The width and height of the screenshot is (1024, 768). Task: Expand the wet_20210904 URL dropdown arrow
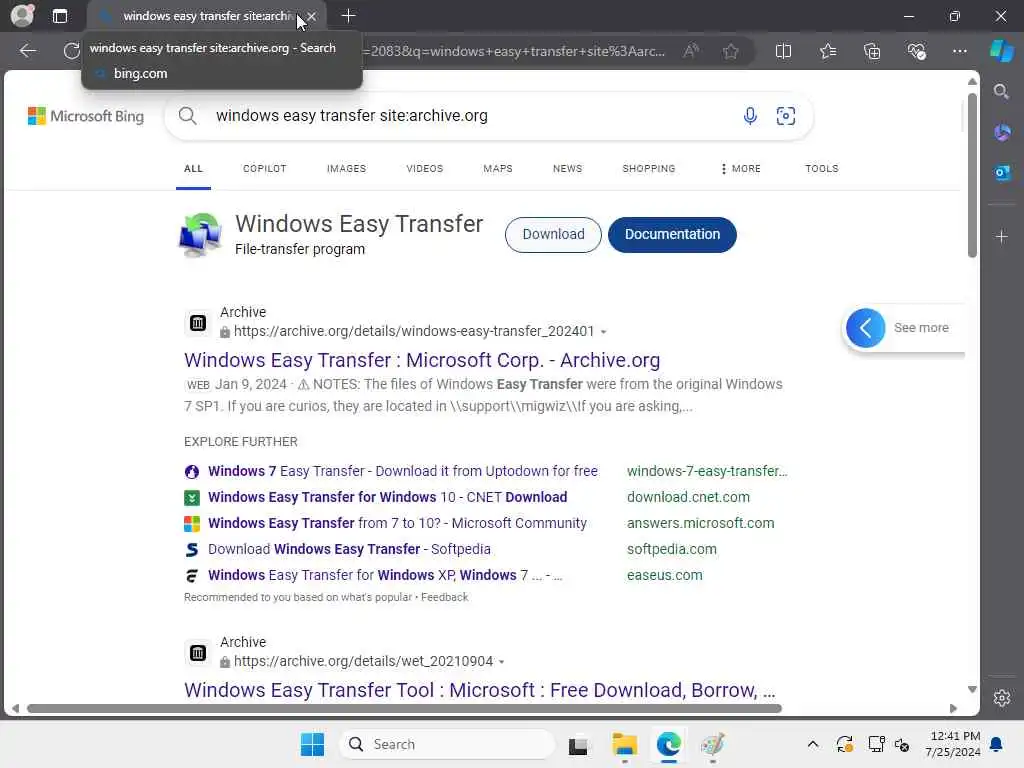click(502, 662)
